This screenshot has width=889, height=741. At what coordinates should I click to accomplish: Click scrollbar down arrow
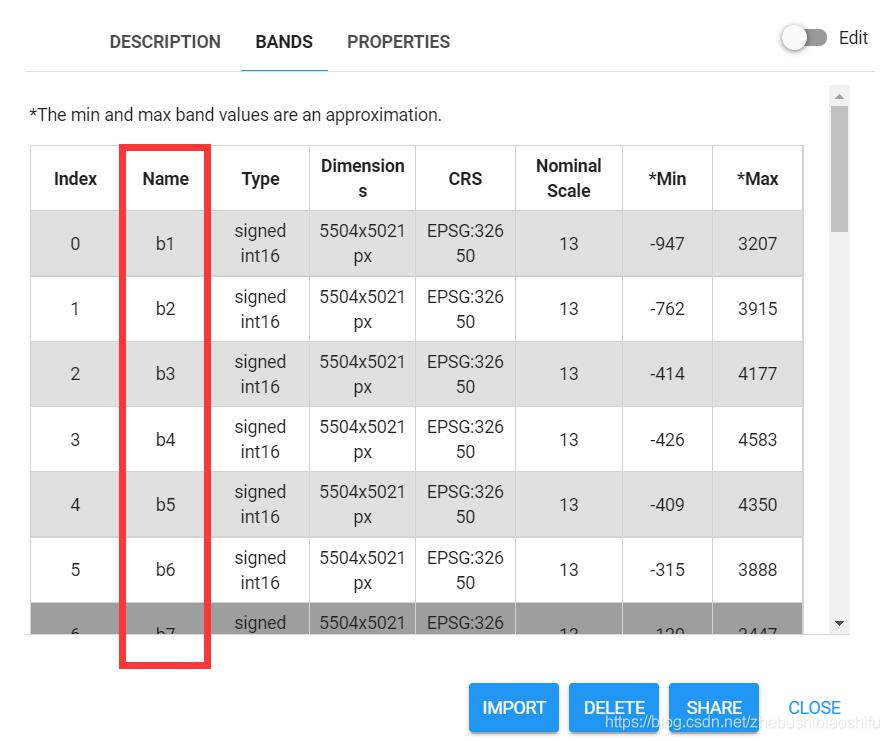(x=840, y=623)
